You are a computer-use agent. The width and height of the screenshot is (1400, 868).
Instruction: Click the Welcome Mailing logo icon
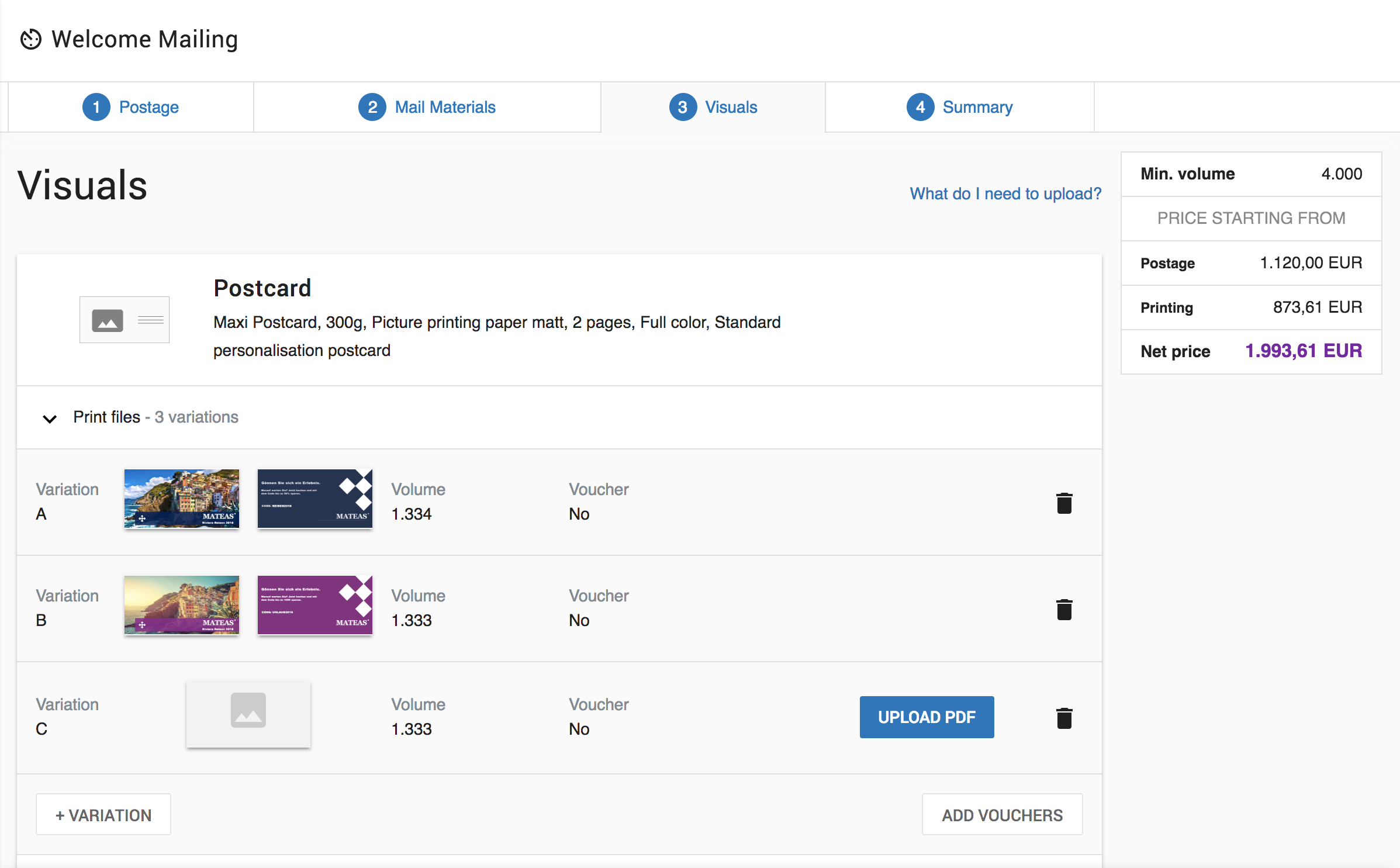31,40
